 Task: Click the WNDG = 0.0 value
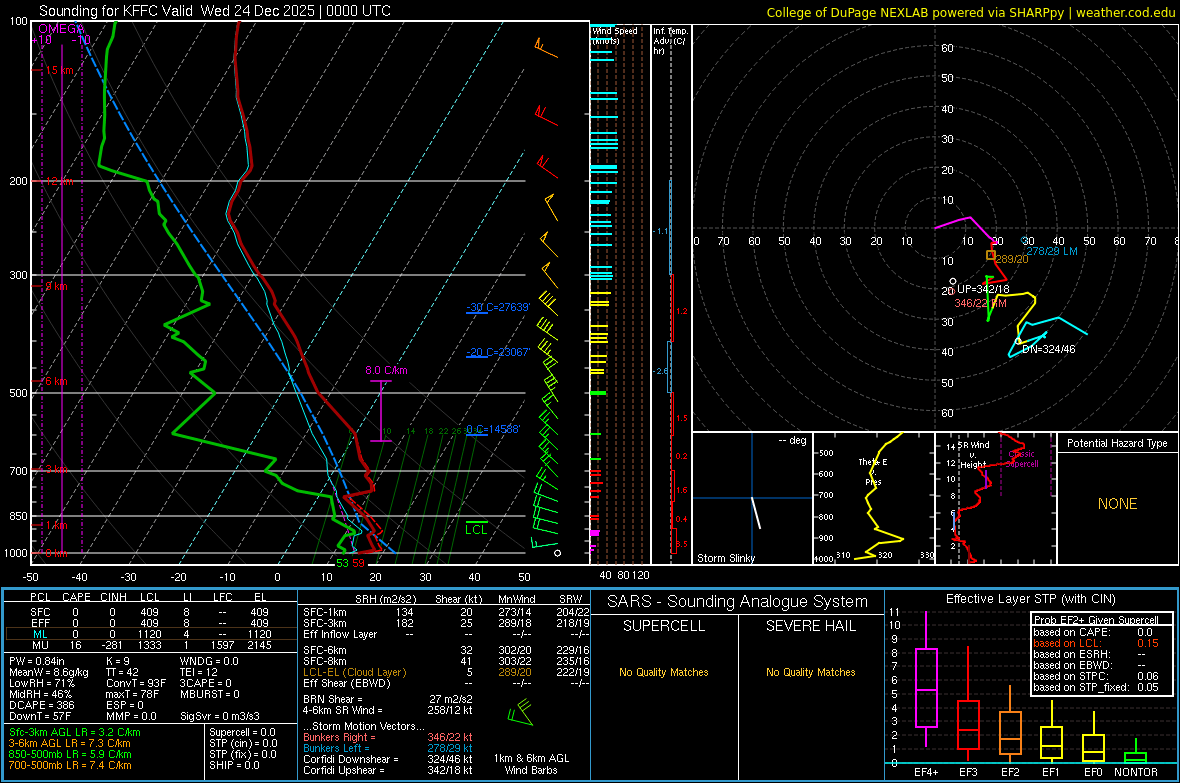[209, 661]
